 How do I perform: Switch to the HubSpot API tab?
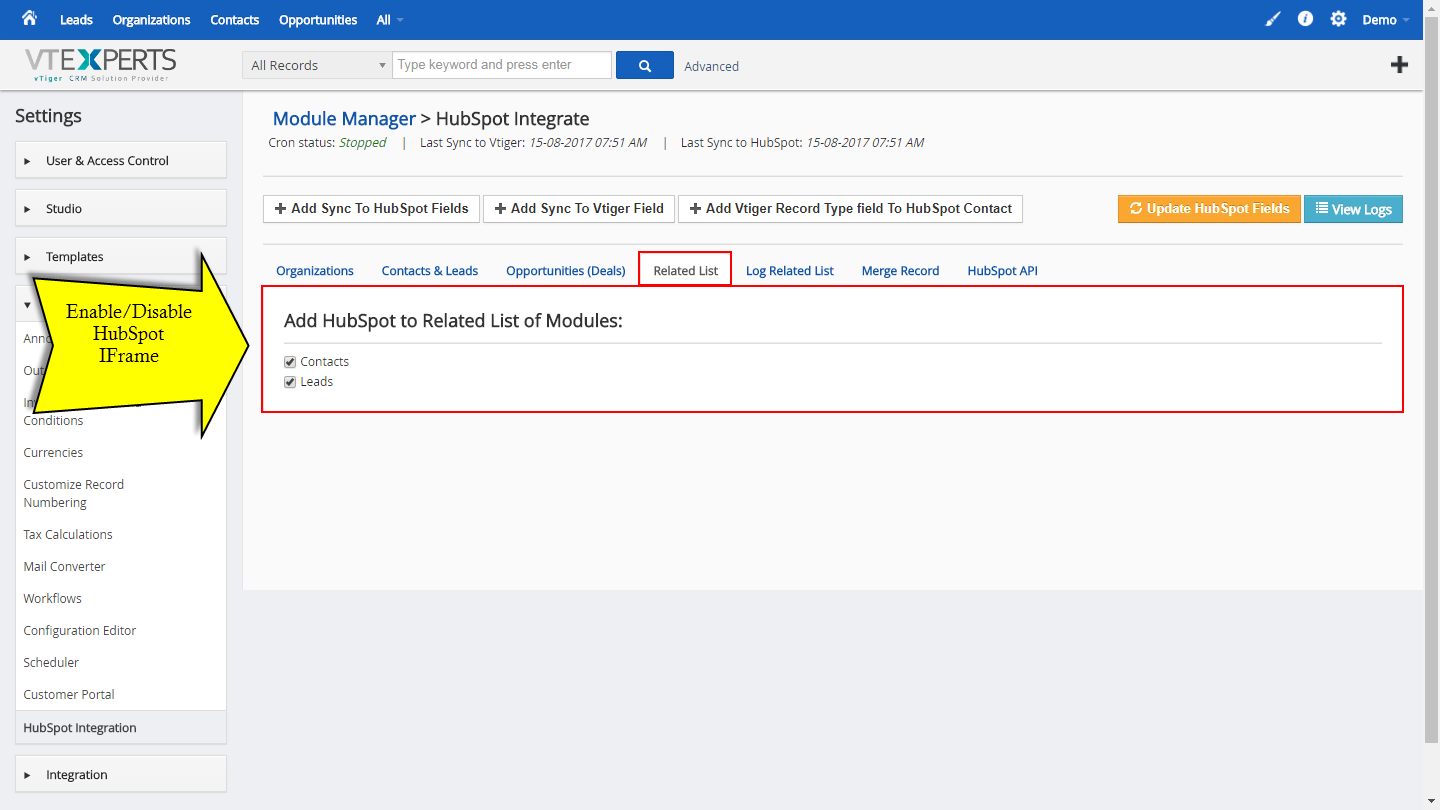[x=1003, y=270]
